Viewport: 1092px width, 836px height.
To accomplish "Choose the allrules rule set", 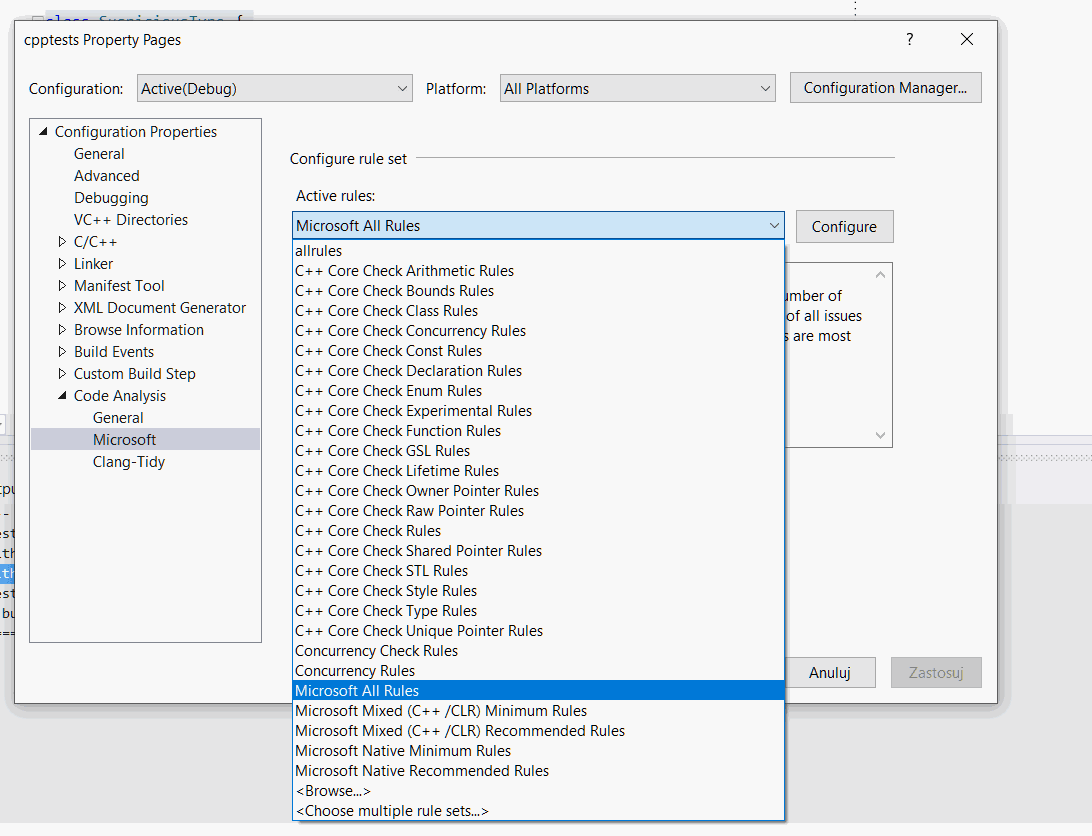I will pos(538,251).
